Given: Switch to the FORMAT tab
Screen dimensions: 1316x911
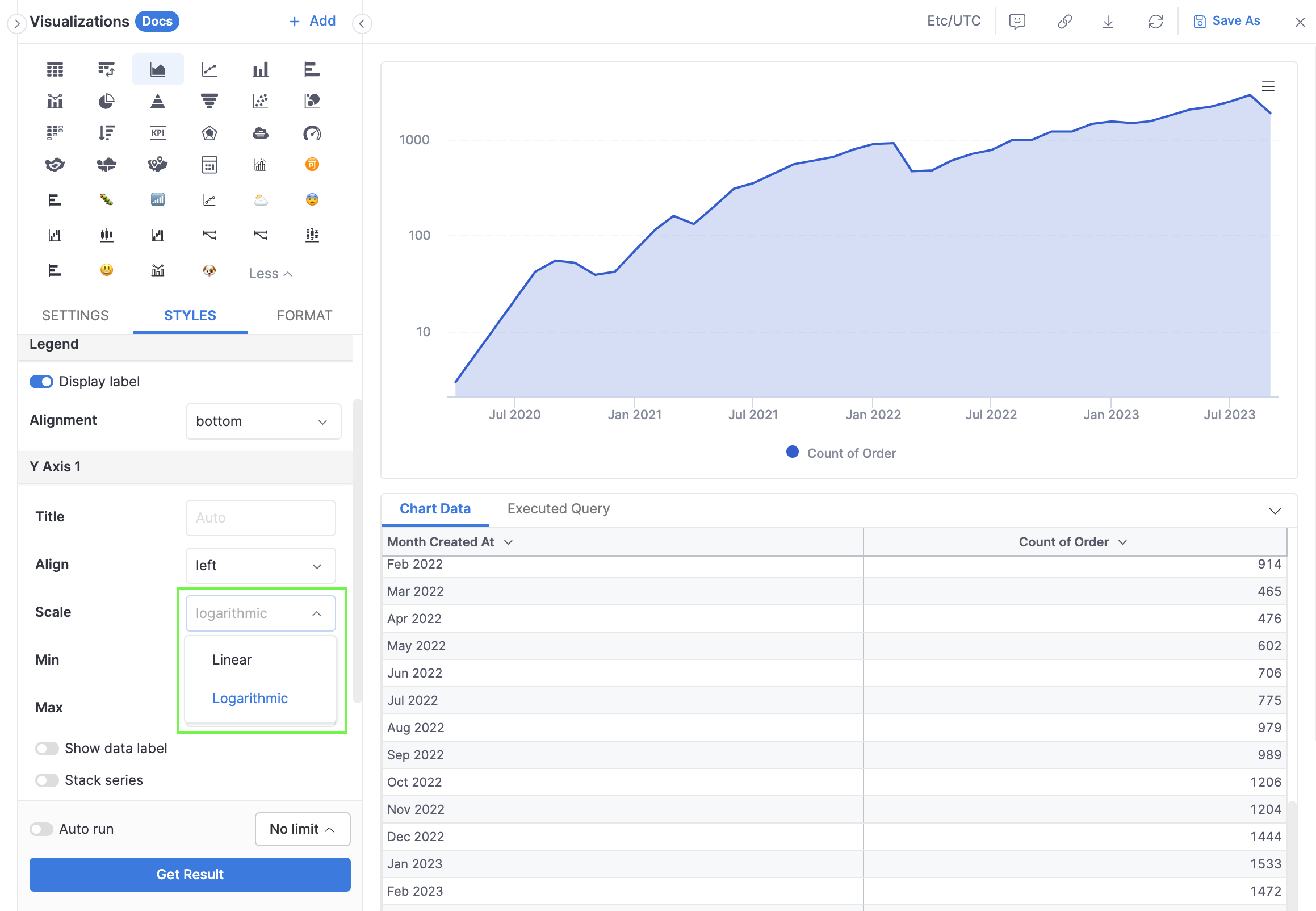Looking at the screenshot, I should click(304, 315).
